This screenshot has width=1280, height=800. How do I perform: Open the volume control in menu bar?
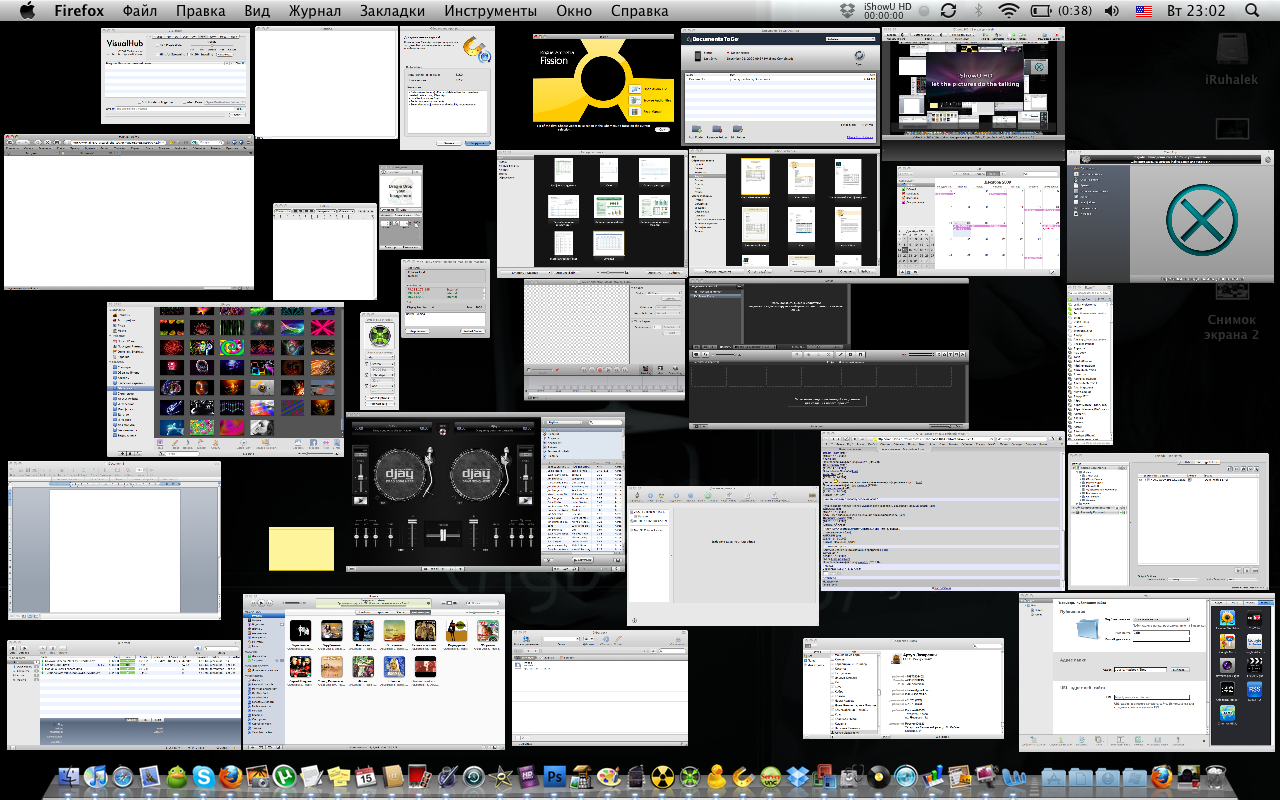tap(1112, 11)
